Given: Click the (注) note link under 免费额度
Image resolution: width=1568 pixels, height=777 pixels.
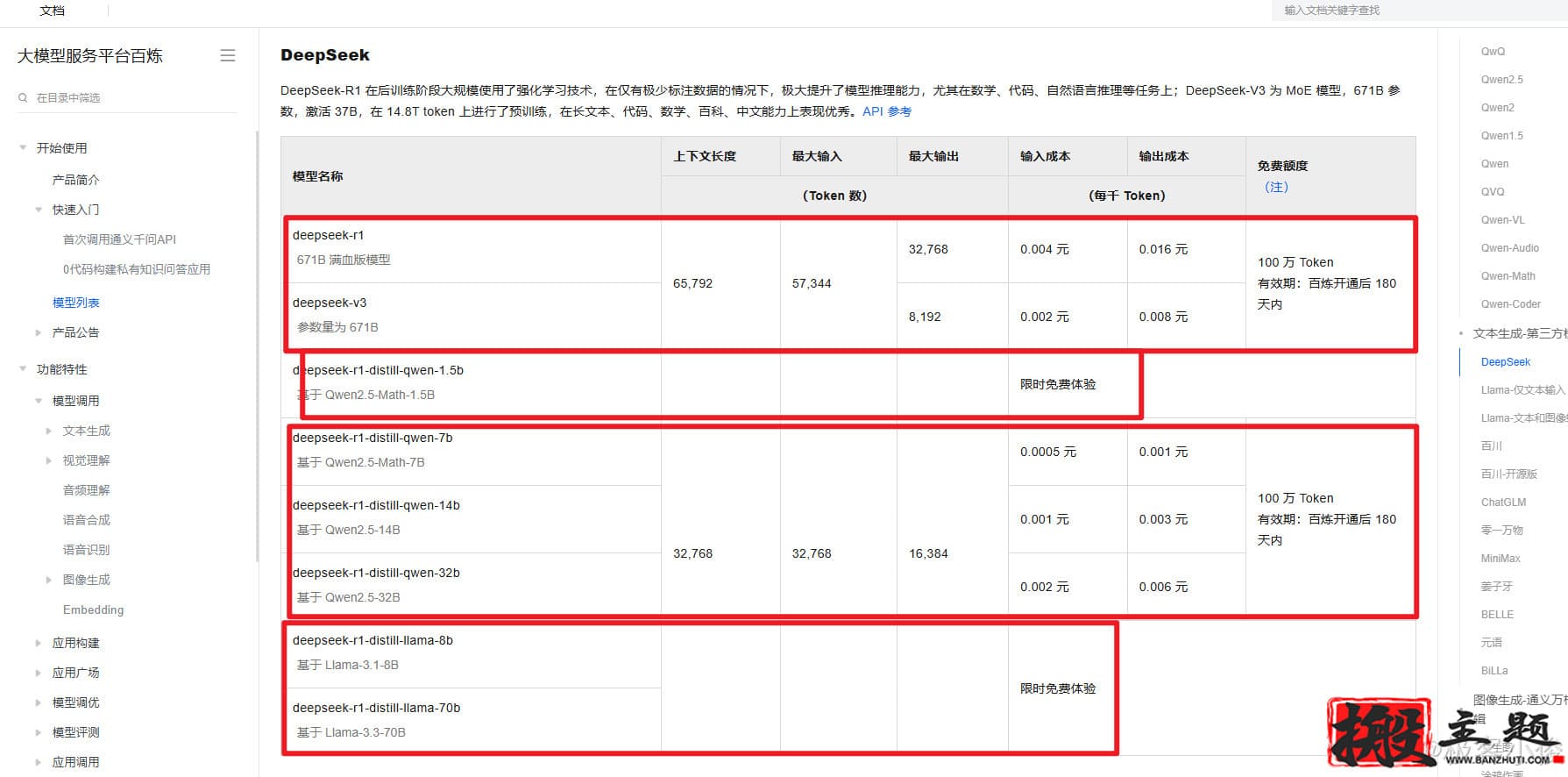Looking at the screenshot, I should click(1276, 187).
